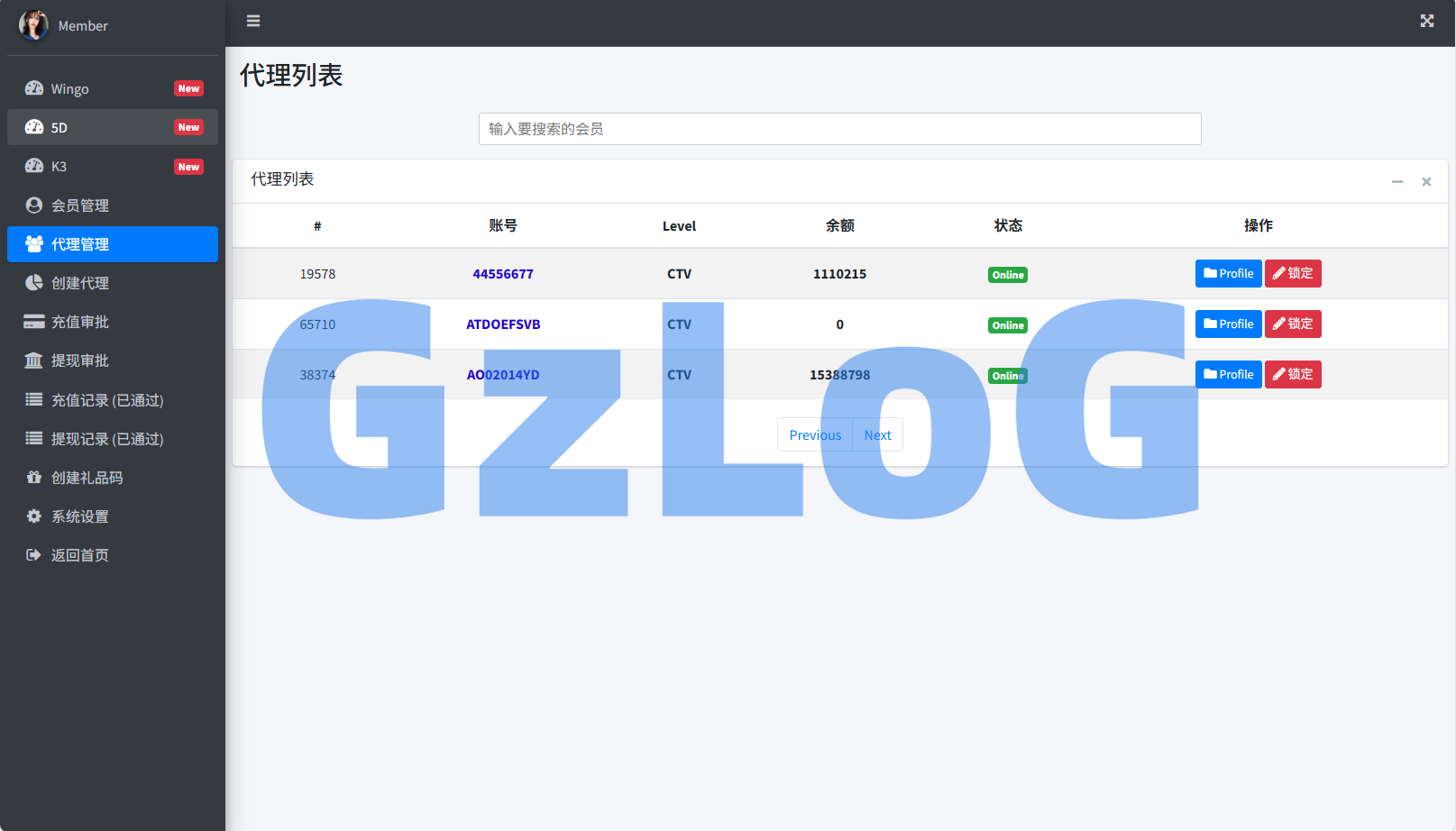Click the member search input field
The height and width of the screenshot is (831, 1456).
838,128
